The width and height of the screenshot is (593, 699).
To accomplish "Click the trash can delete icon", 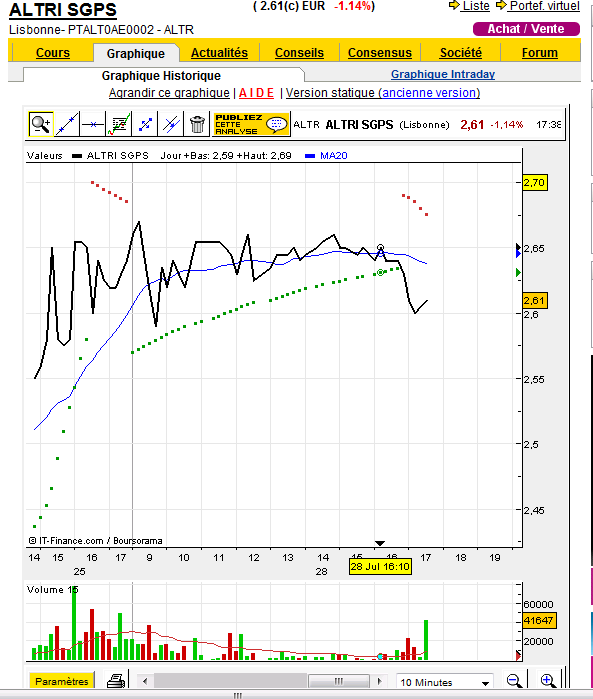I will (197, 124).
